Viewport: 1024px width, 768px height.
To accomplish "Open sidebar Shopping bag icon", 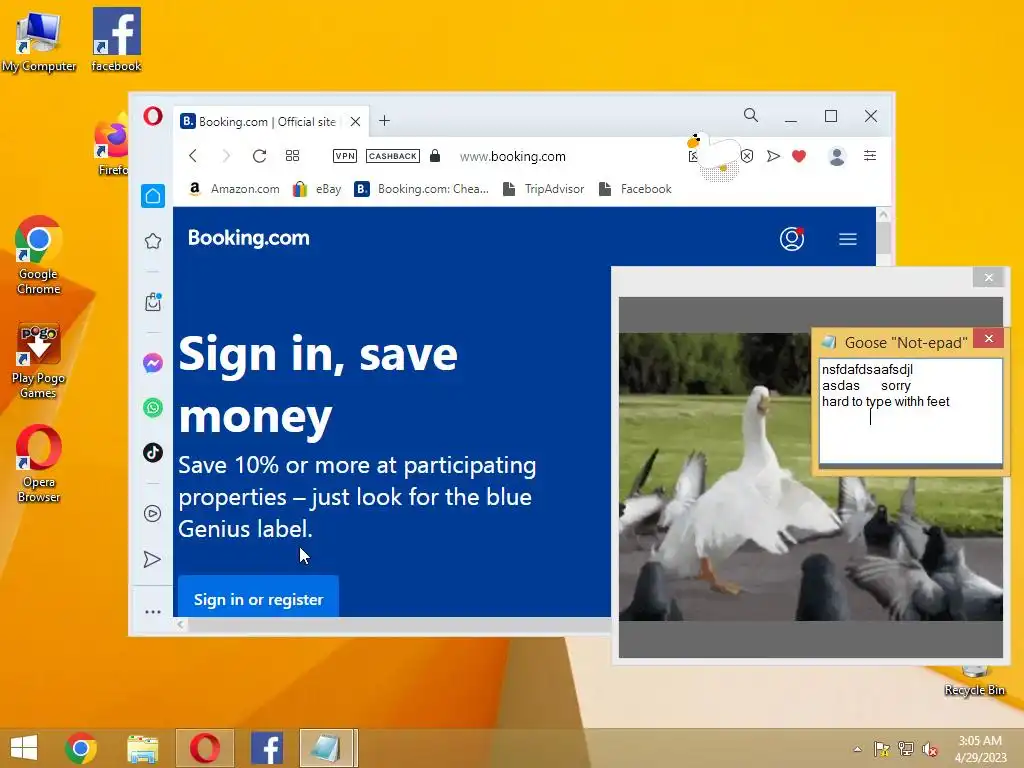I will point(153,302).
